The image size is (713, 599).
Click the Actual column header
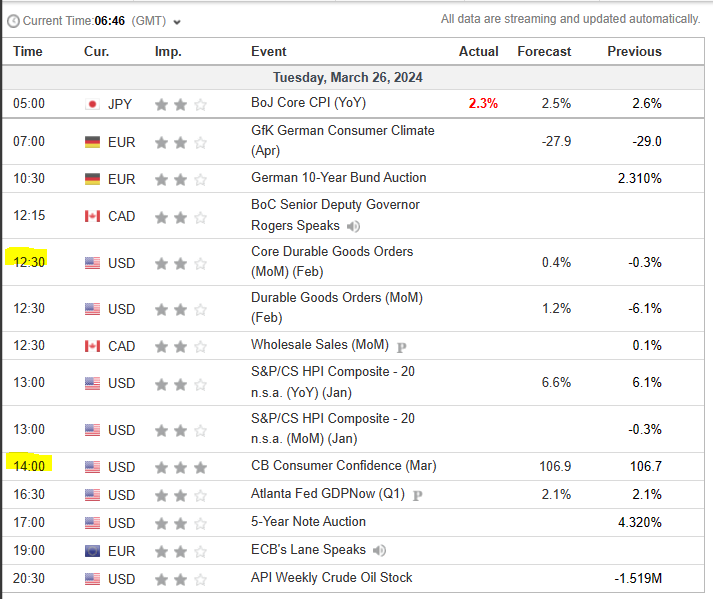(x=478, y=51)
